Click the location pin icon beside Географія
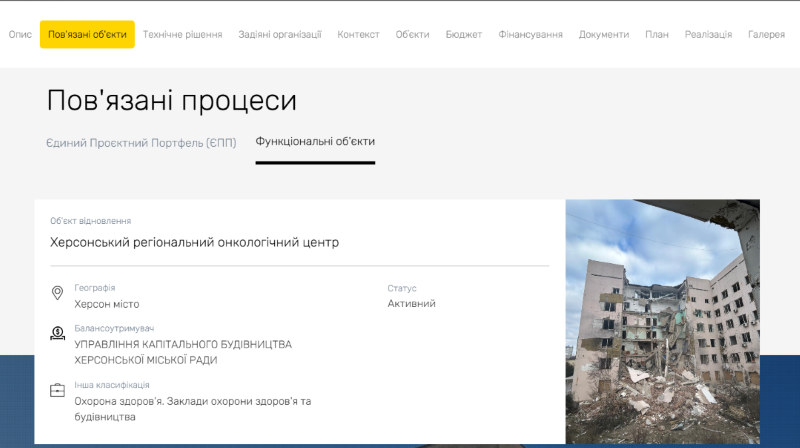The image size is (800, 448). [x=57, y=293]
